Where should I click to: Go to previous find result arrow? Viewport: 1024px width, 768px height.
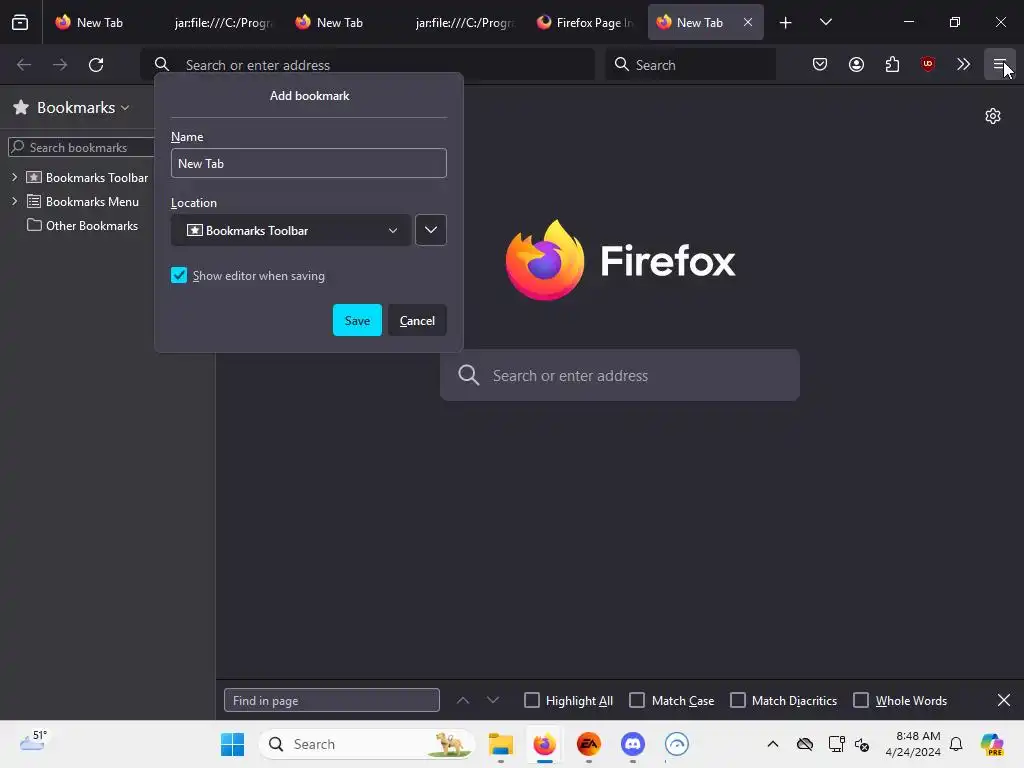[x=462, y=700]
